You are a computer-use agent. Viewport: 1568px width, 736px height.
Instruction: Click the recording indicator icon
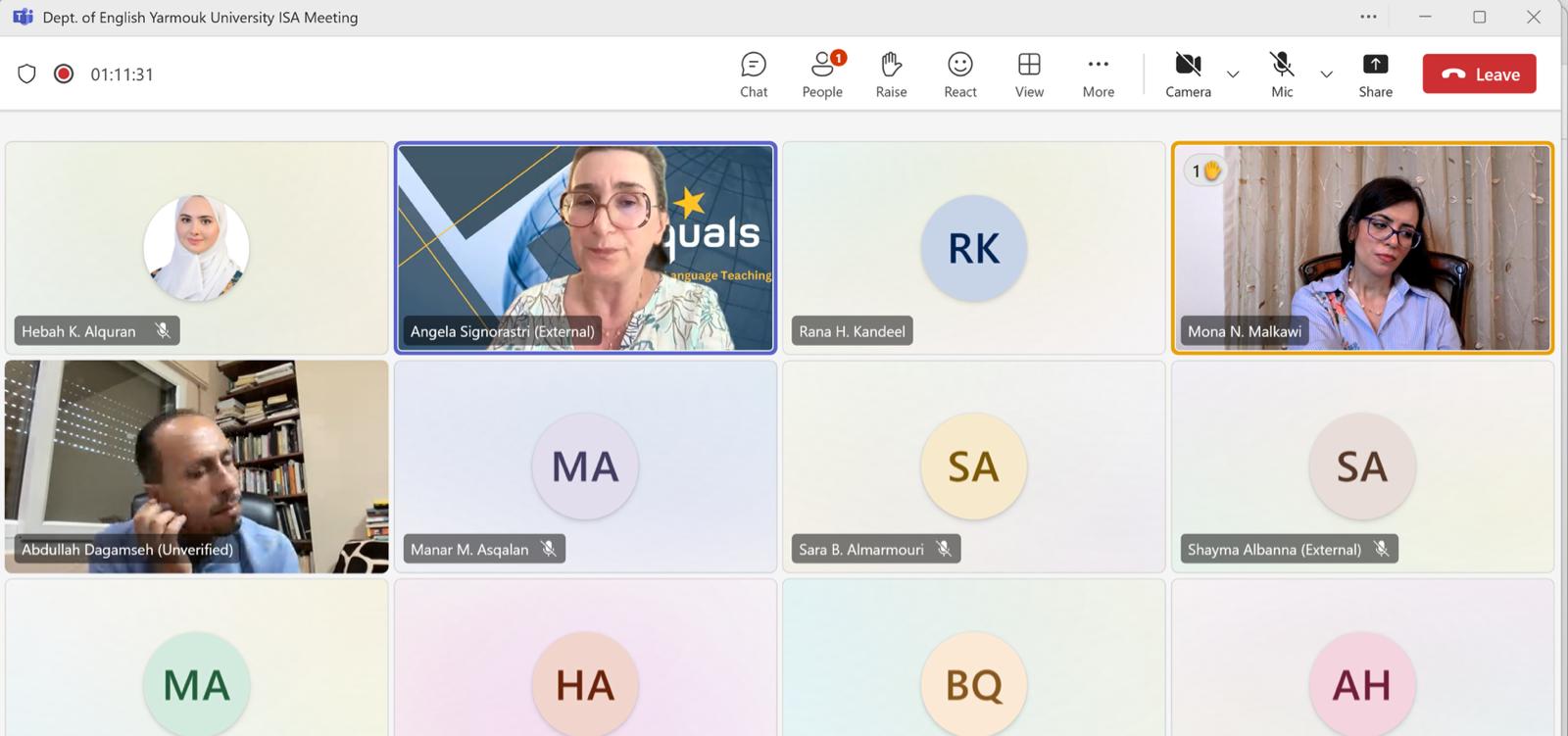(64, 74)
